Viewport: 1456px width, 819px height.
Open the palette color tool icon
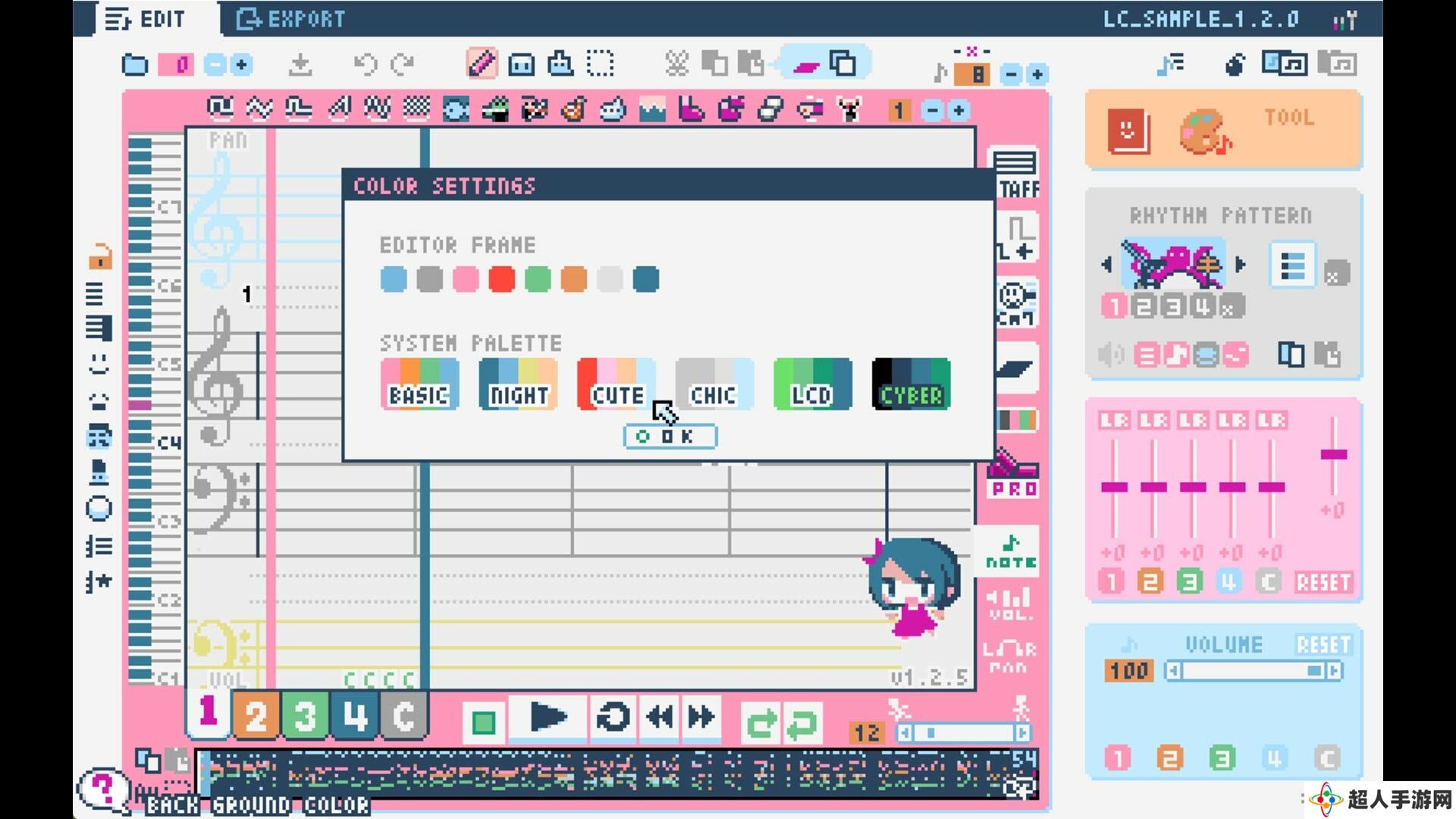pos(1204,131)
